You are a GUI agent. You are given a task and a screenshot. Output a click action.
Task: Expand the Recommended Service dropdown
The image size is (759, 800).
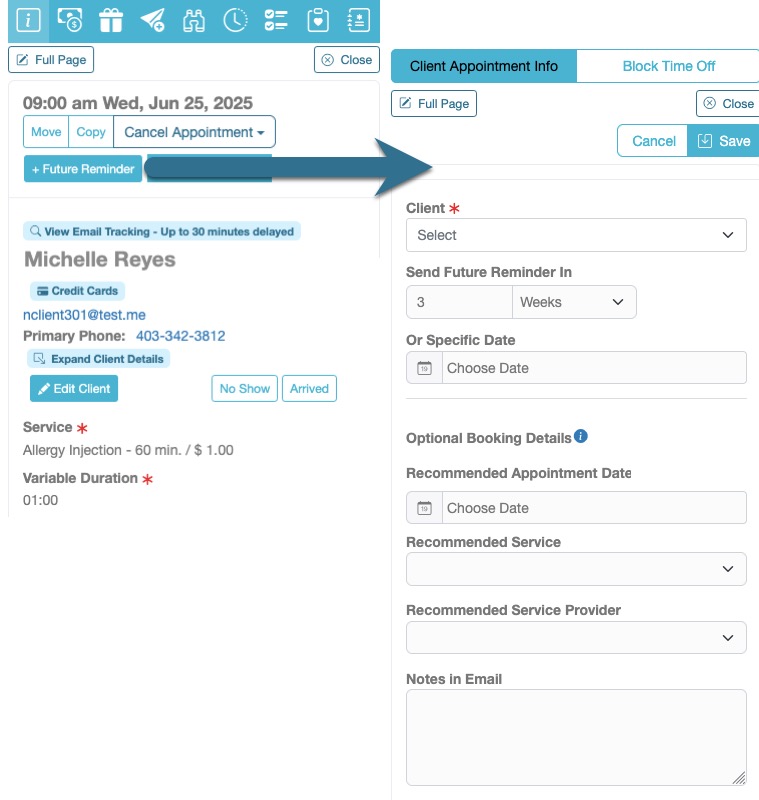pos(576,568)
